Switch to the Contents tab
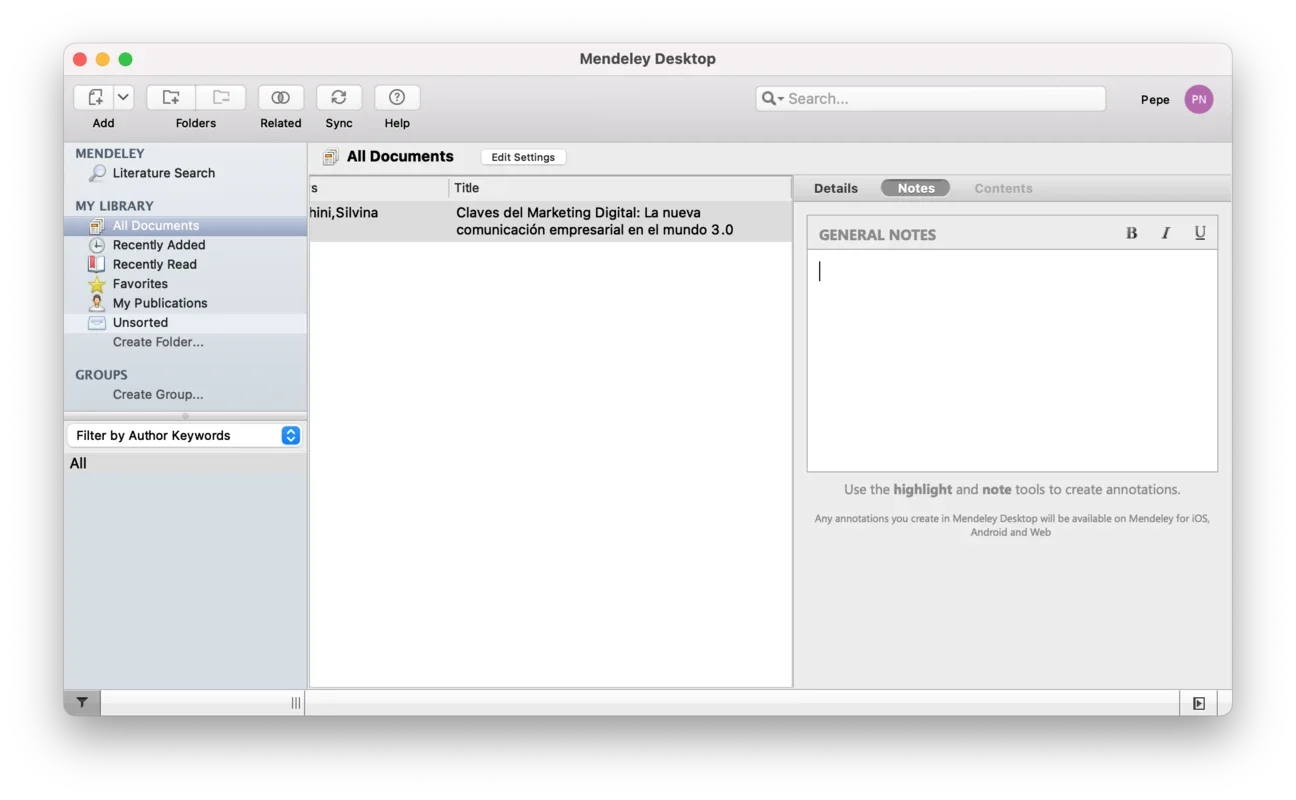 click(x=1003, y=188)
